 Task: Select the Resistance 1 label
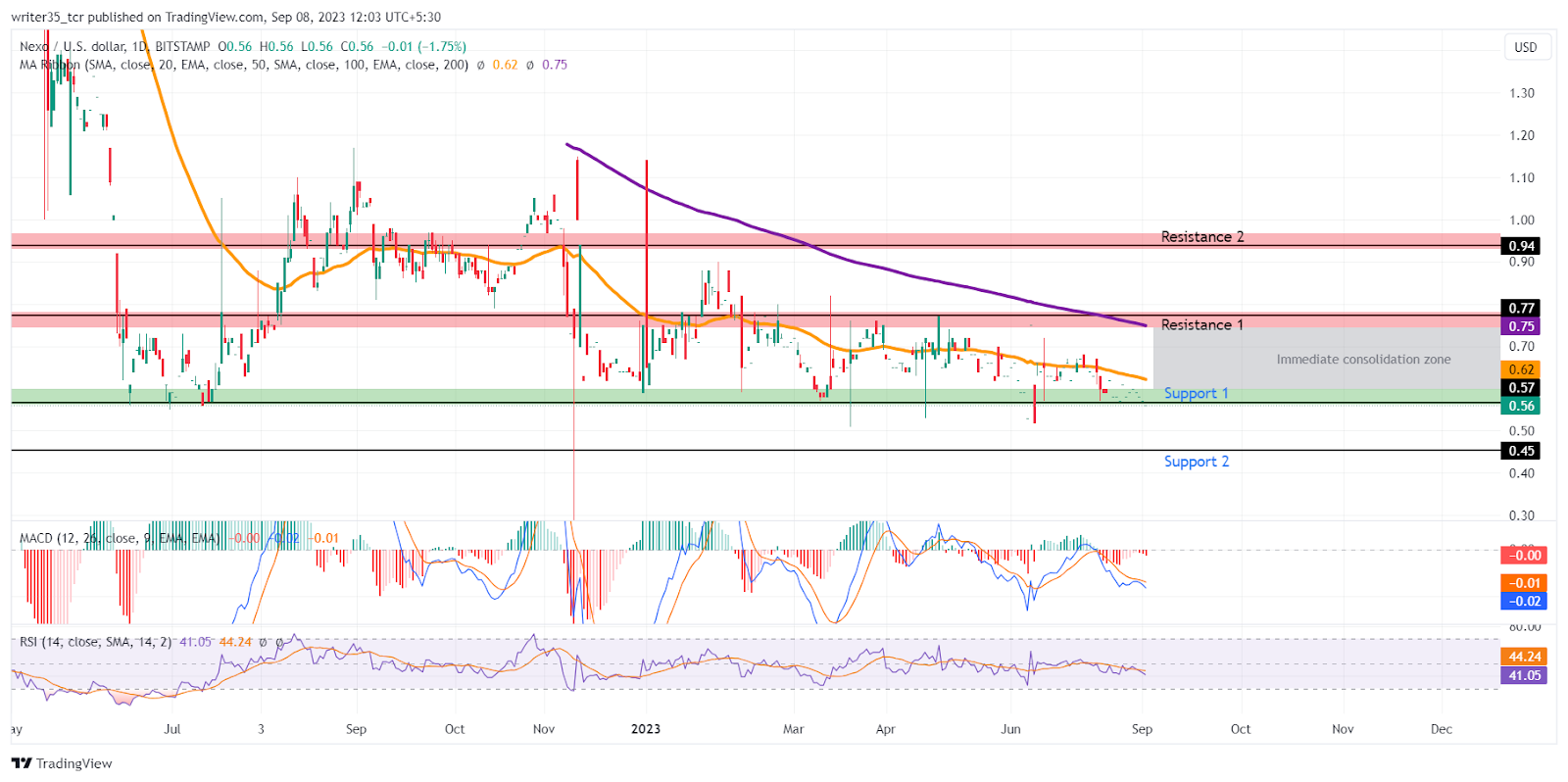(x=1201, y=324)
